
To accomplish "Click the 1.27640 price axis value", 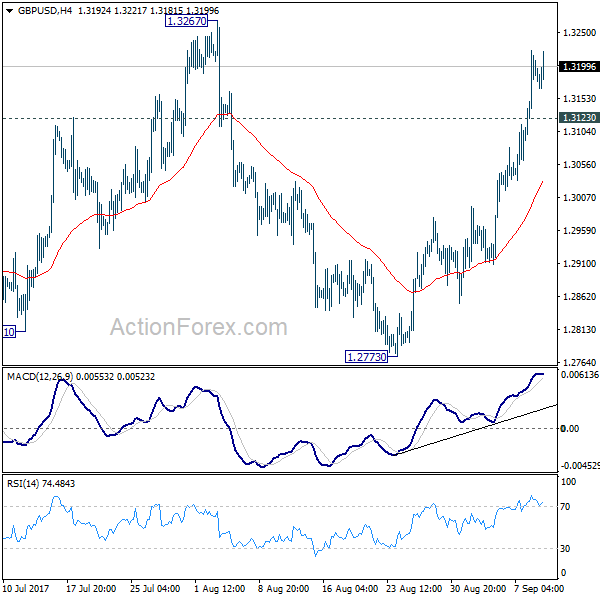I will click(x=579, y=362).
